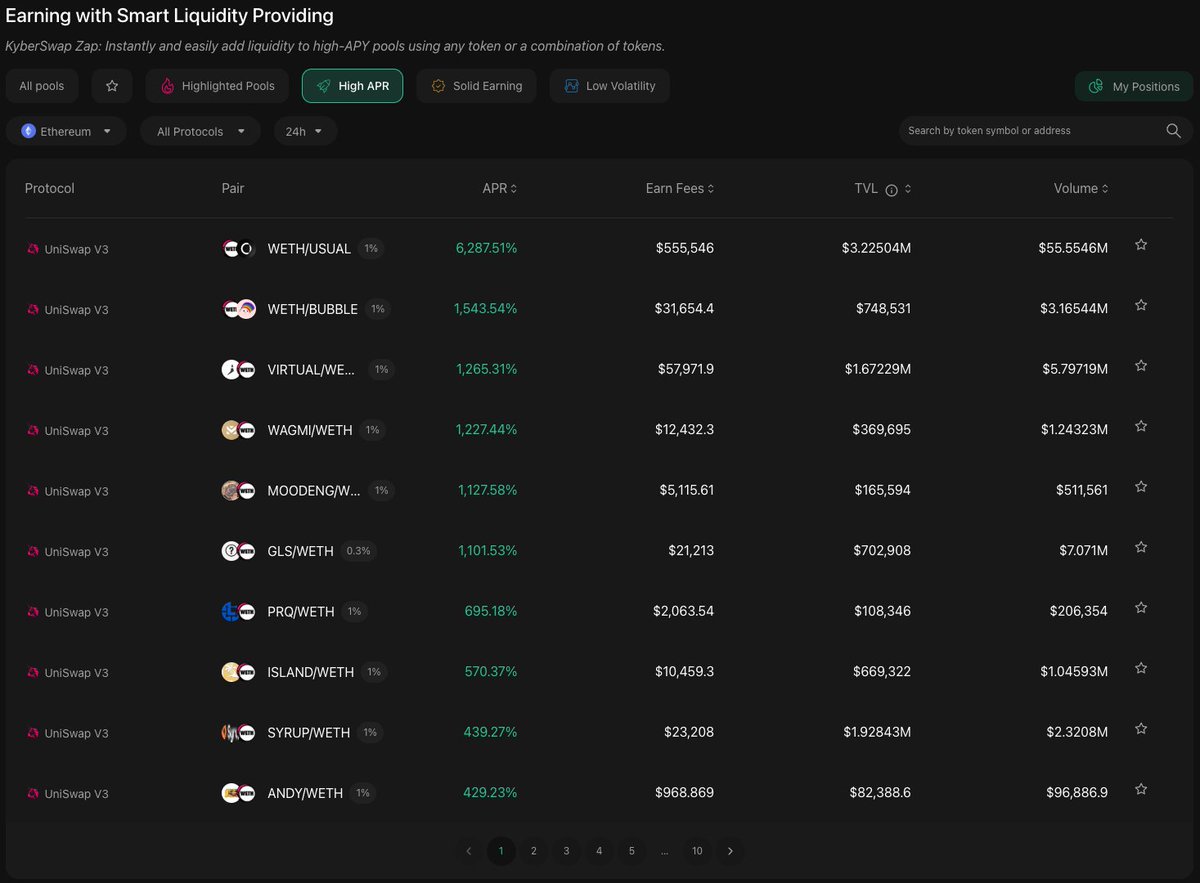Star the SYRUP/WETH pool
This screenshot has width=1200, height=883.
click(1141, 729)
